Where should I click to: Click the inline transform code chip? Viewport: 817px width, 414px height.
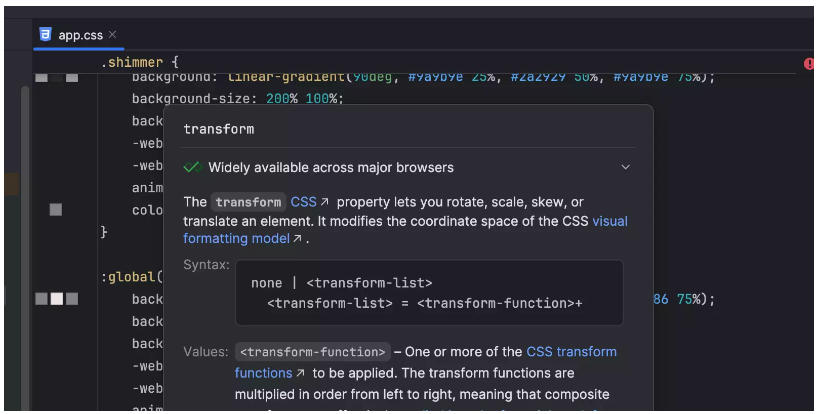point(248,202)
